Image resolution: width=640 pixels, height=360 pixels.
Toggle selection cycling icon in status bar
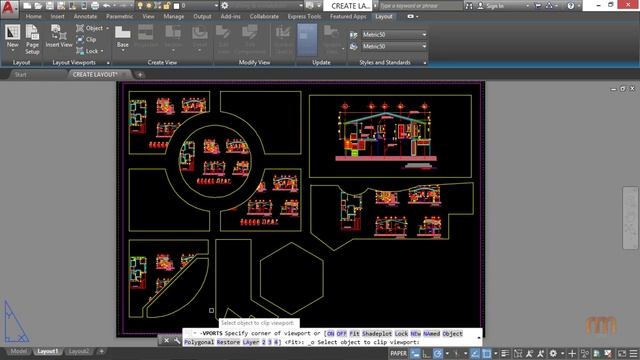pos(518,353)
